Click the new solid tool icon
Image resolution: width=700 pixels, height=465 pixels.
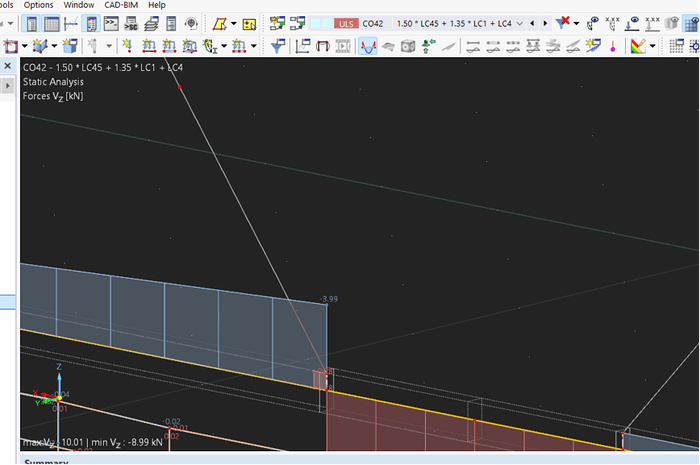tap(40, 46)
